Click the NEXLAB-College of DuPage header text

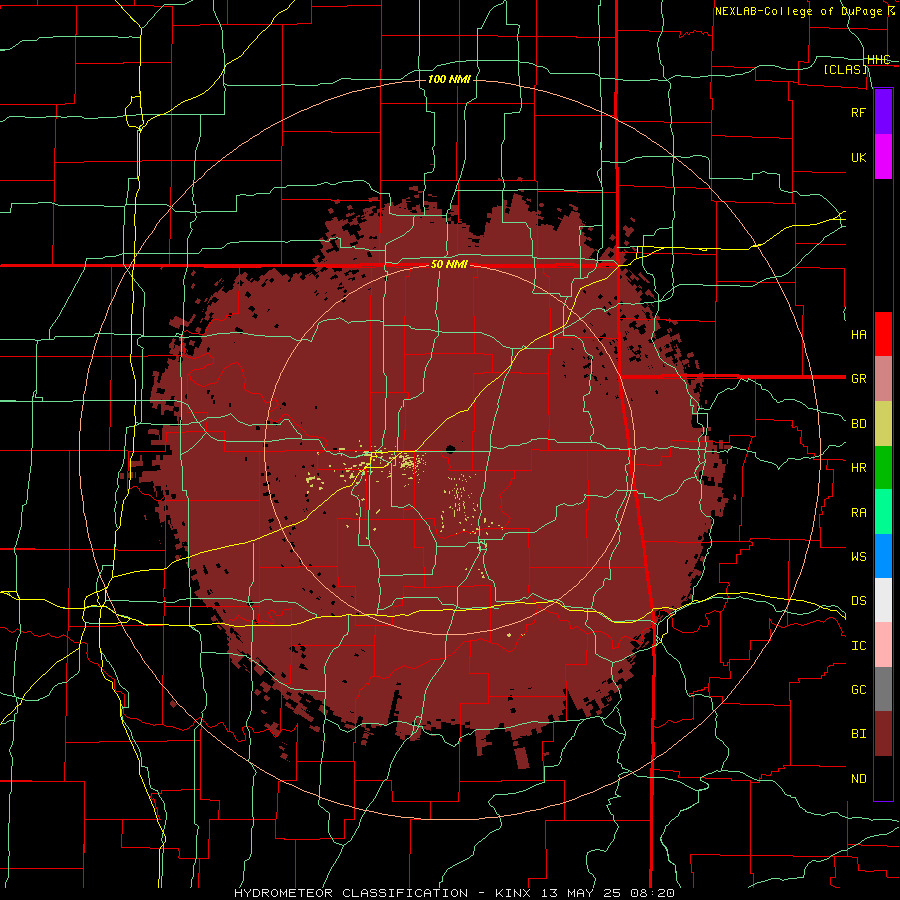point(798,11)
